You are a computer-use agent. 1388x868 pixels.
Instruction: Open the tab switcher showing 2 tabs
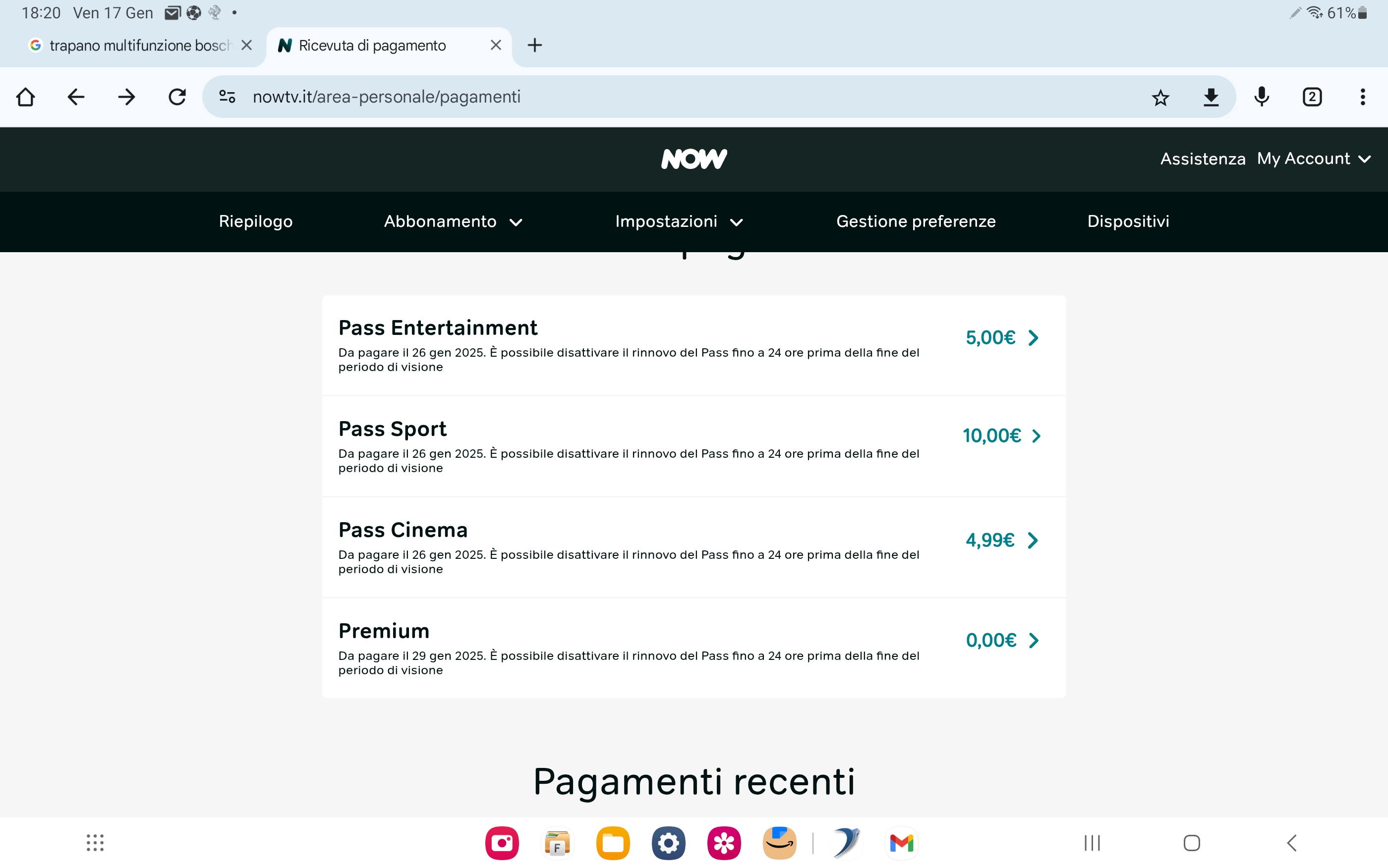click(1312, 97)
